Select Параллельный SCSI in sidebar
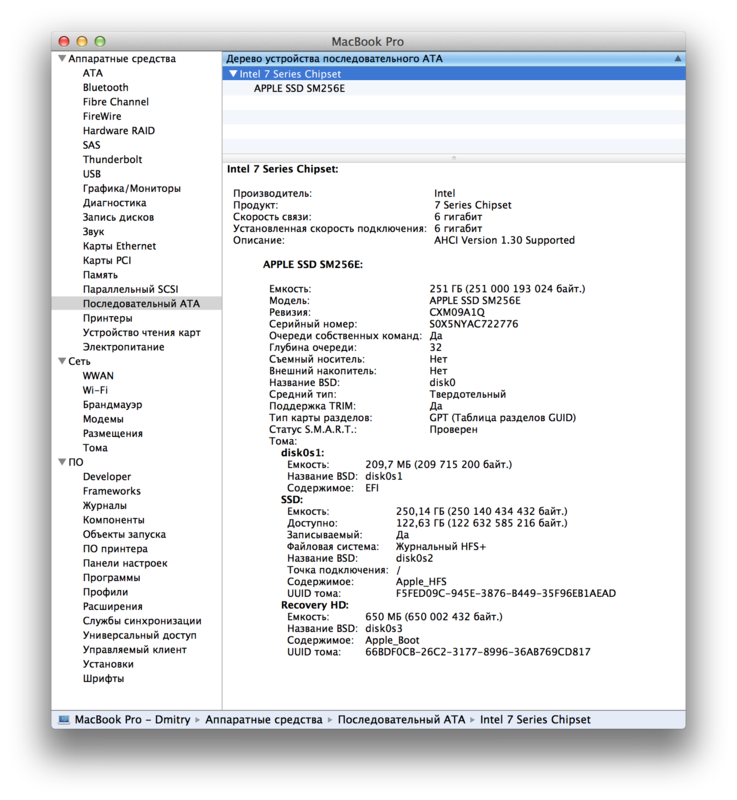Viewport: 737px width, 800px height. pos(131,289)
